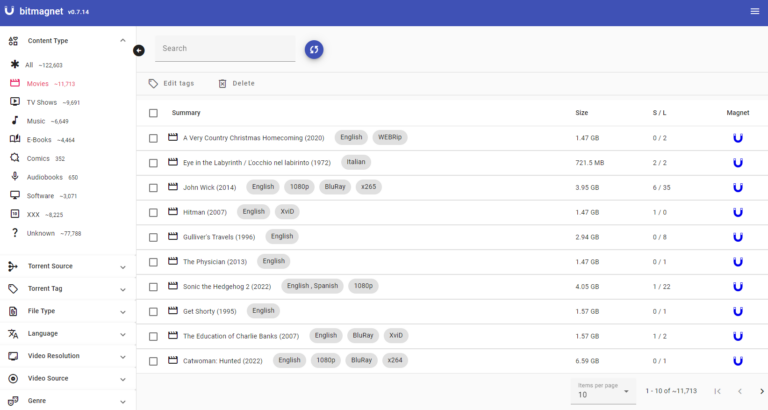Expand the Video Resolution filter

tap(68, 356)
